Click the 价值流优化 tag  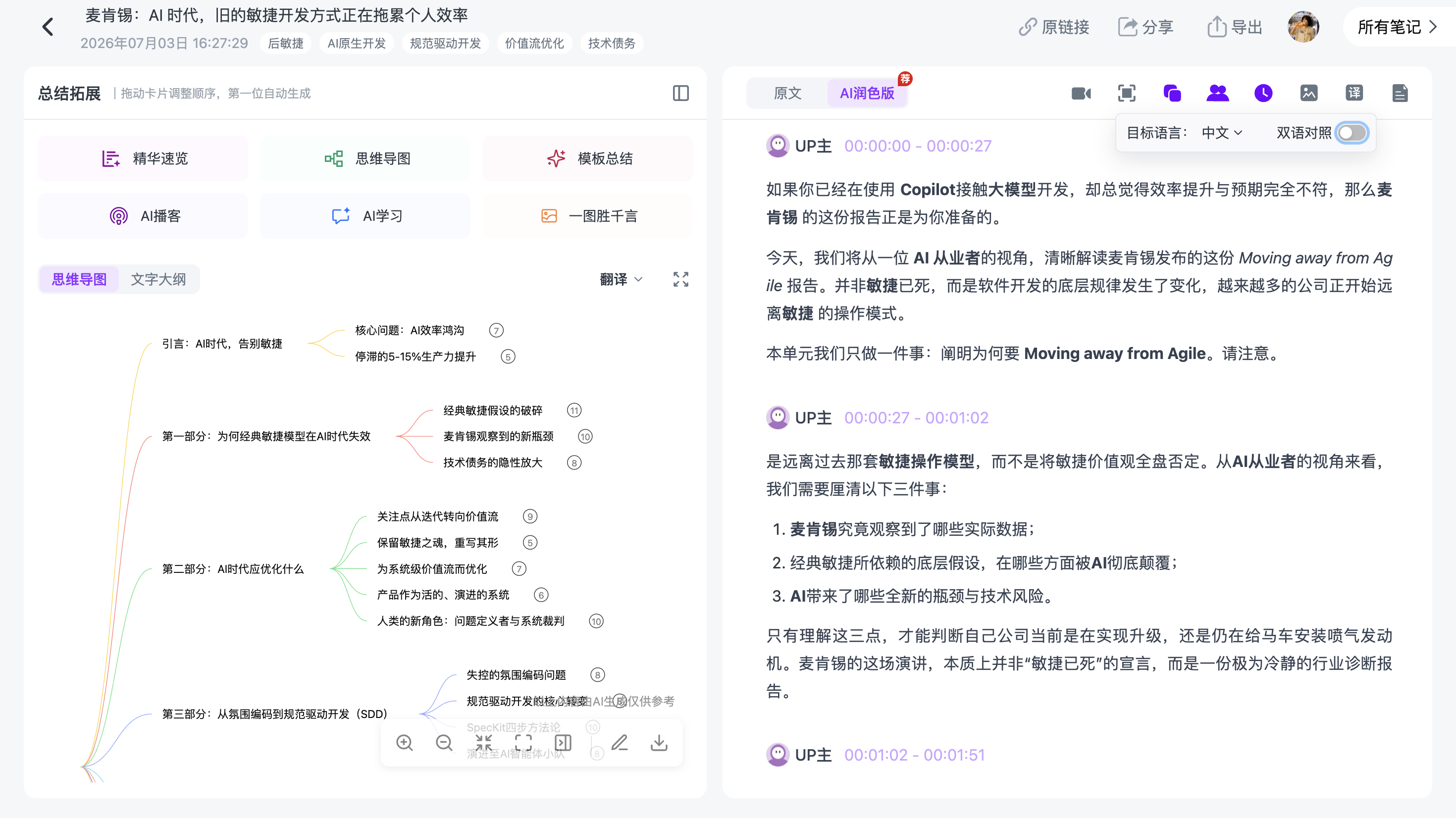click(534, 43)
